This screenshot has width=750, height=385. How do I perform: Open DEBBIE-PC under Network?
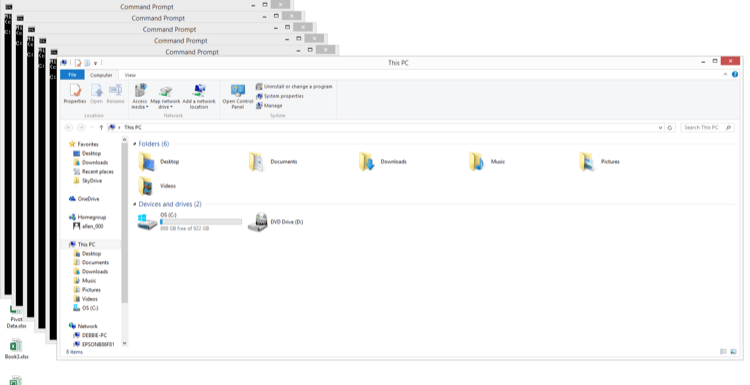(x=90, y=335)
